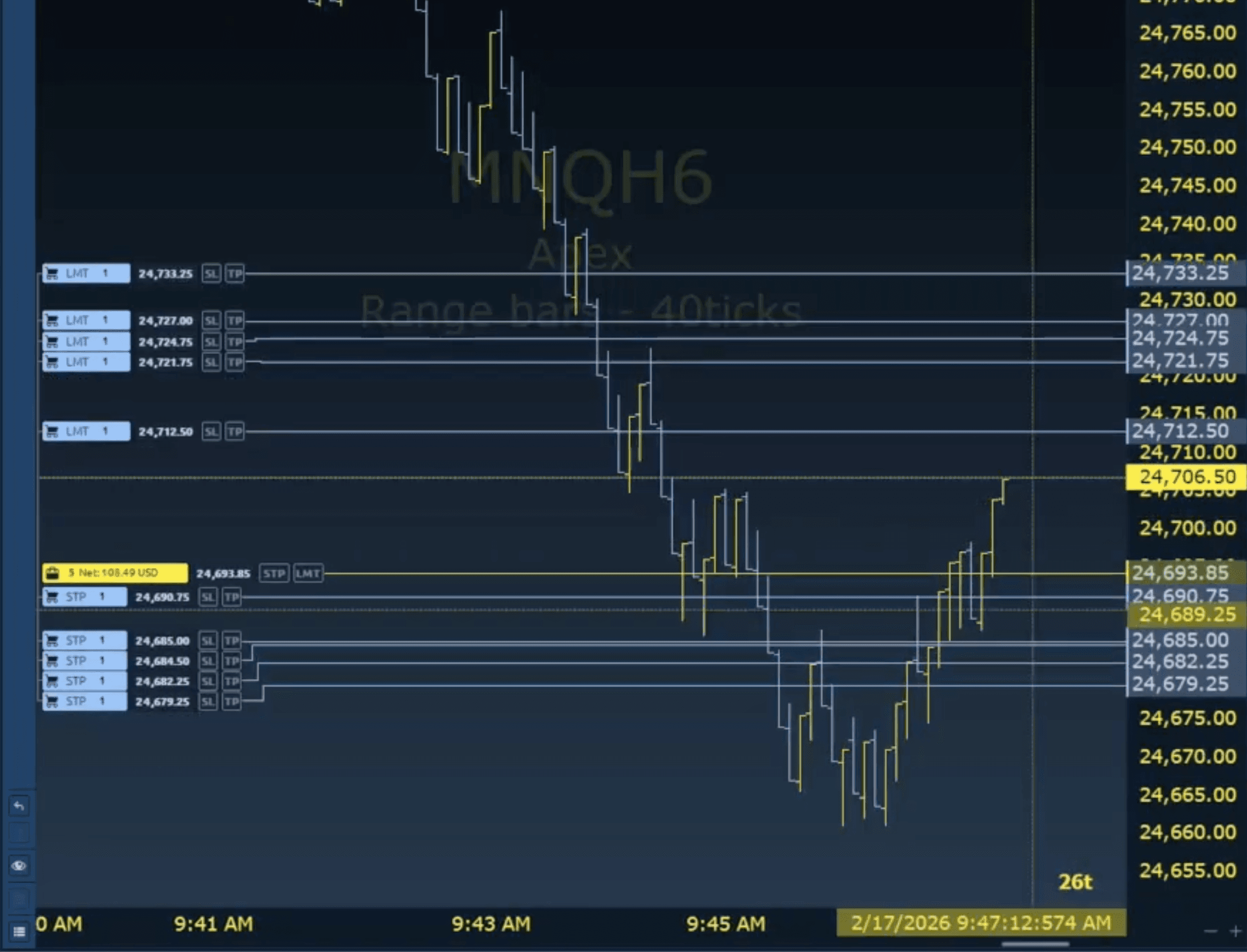This screenshot has width=1247, height=952.
Task: Click the cart icon on the LMT 24,712.50 order
Action: 52,432
